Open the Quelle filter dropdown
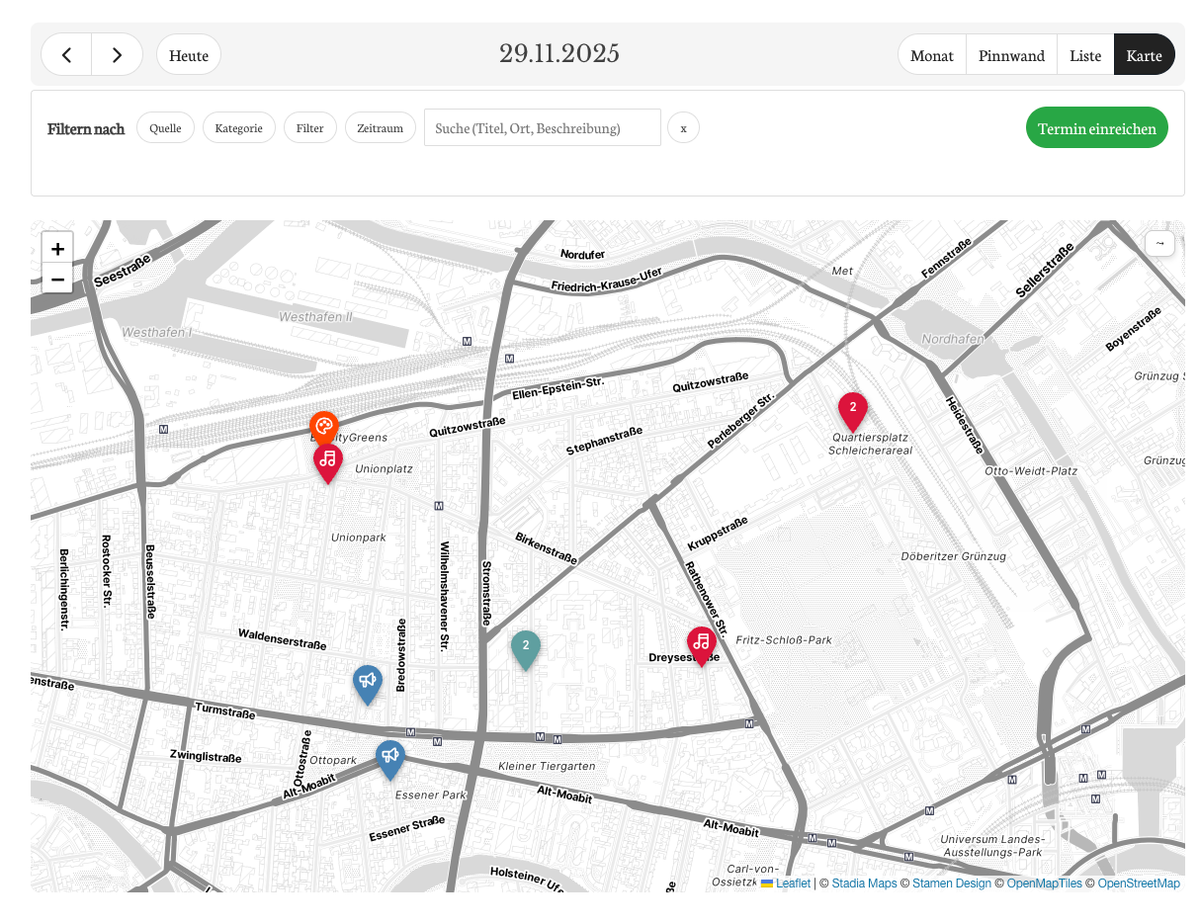 [x=165, y=128]
